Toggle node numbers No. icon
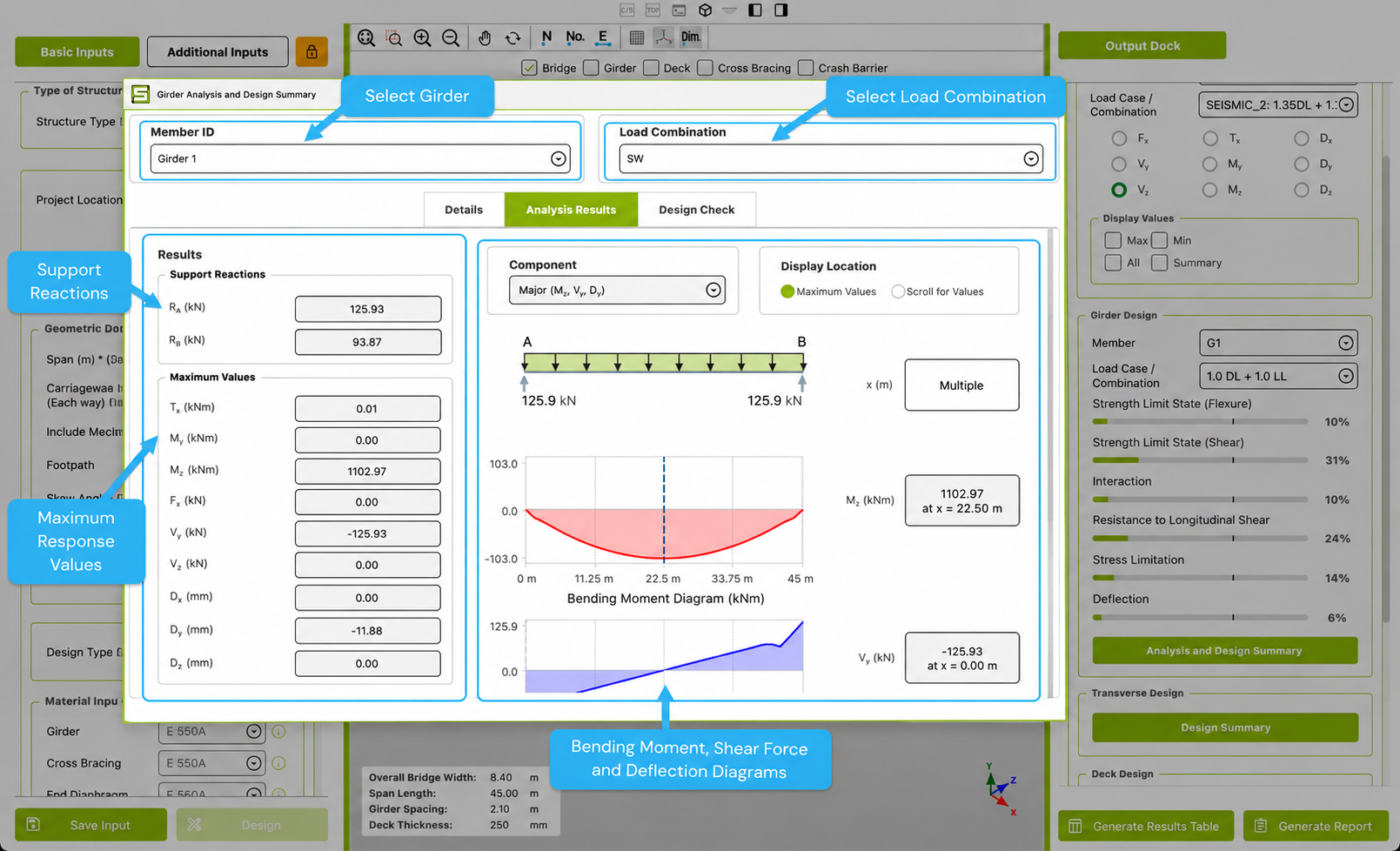Image resolution: width=1400 pixels, height=851 pixels. pos(574,37)
